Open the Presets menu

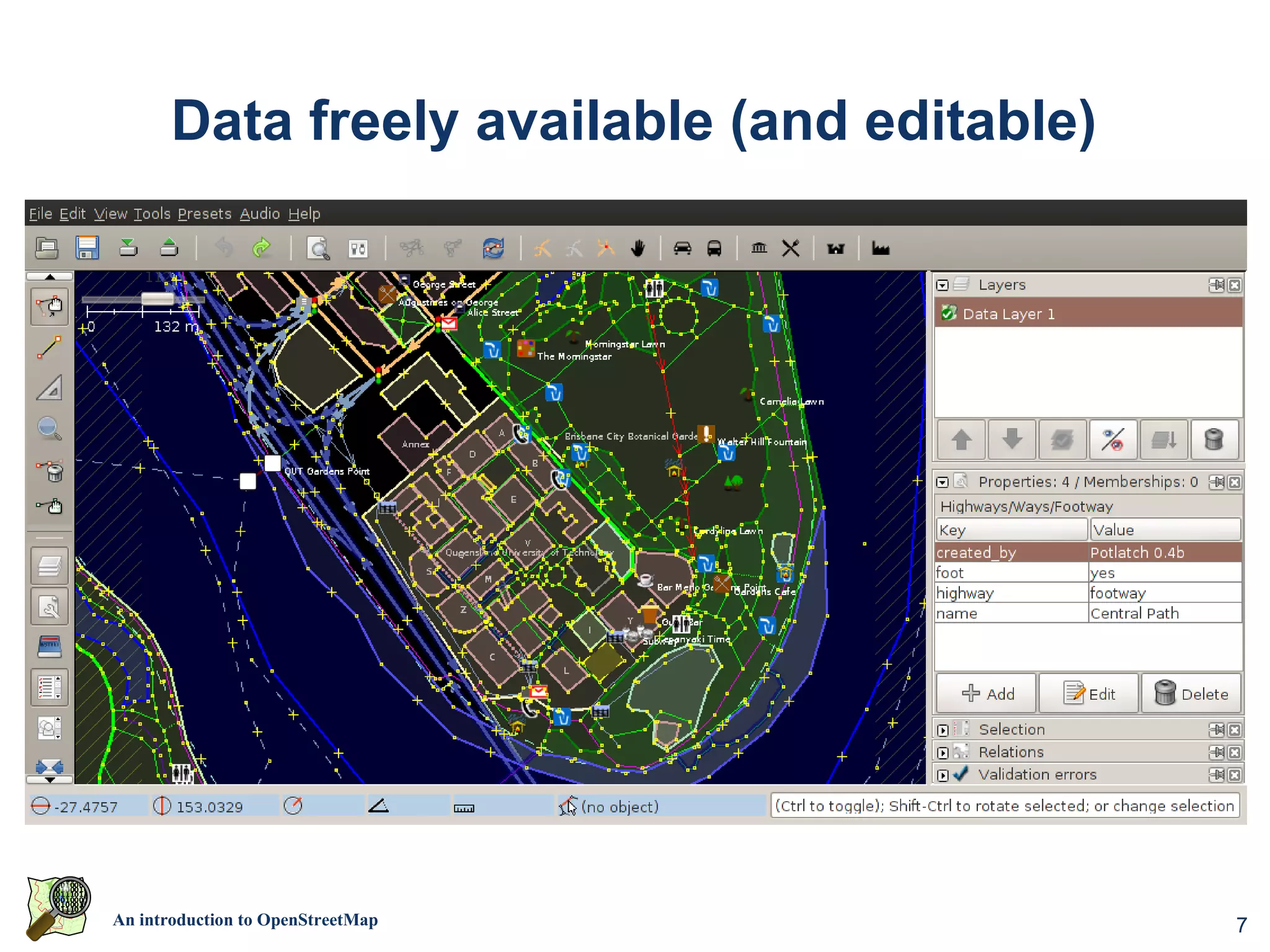click(x=204, y=214)
